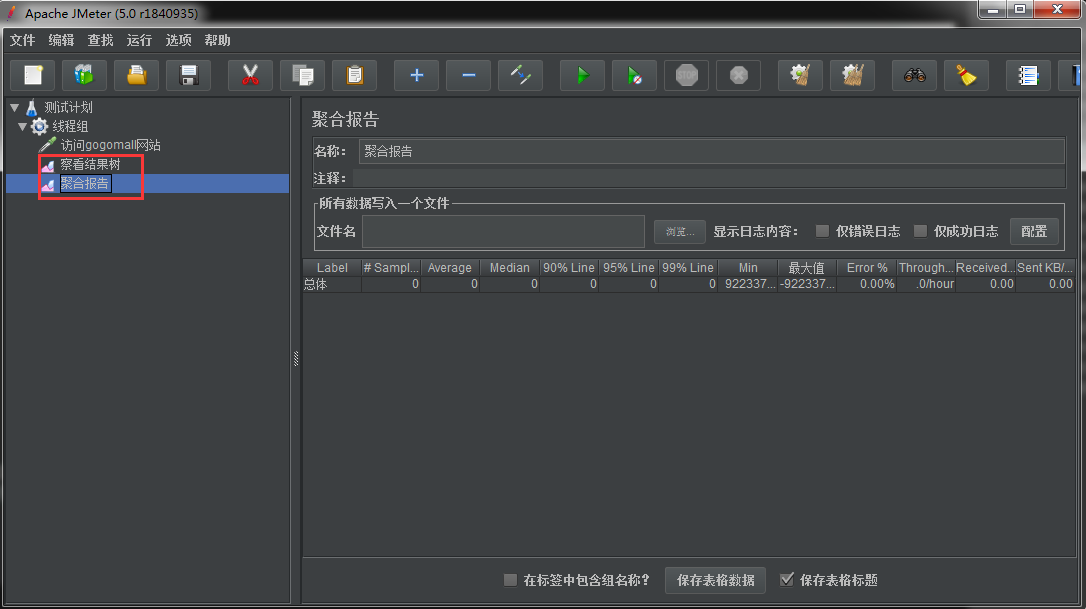The width and height of the screenshot is (1086, 609).
Task: Click the splitter handle between panels
Action: tap(296, 358)
